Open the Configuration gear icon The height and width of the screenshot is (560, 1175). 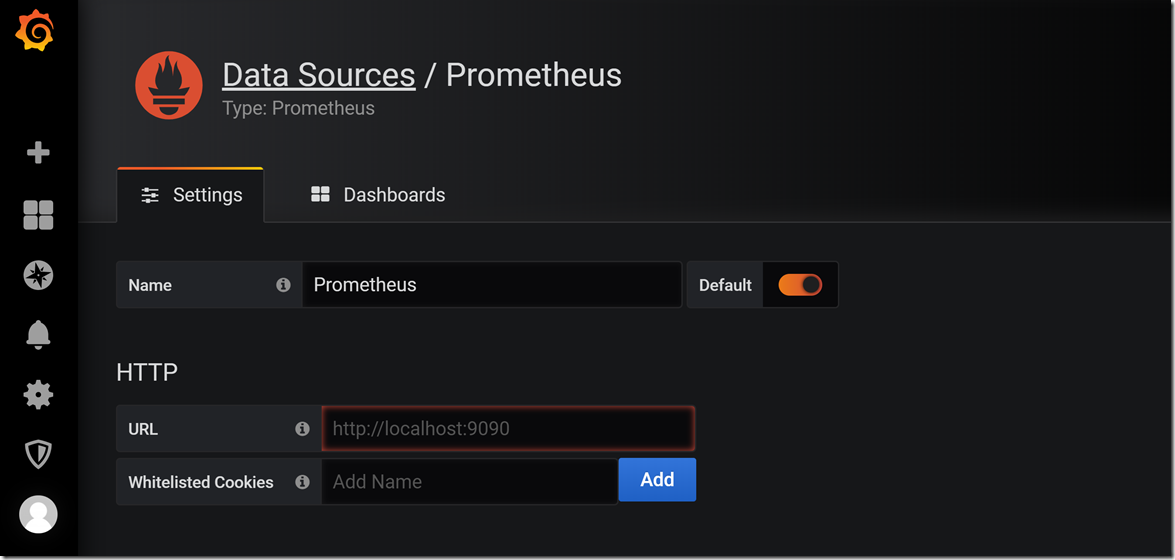click(x=38, y=394)
